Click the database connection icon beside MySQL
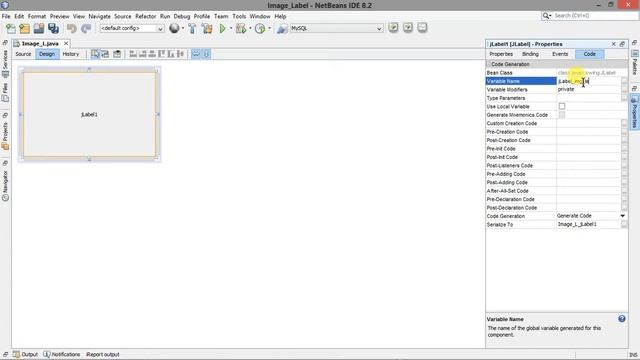Viewport: 640px width, 360px height. point(281,28)
